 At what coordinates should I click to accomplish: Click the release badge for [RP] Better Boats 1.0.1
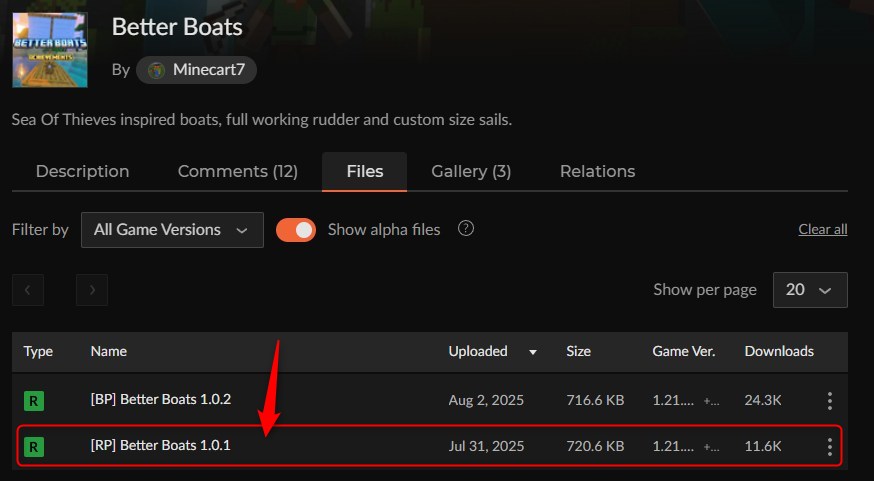coord(33,446)
